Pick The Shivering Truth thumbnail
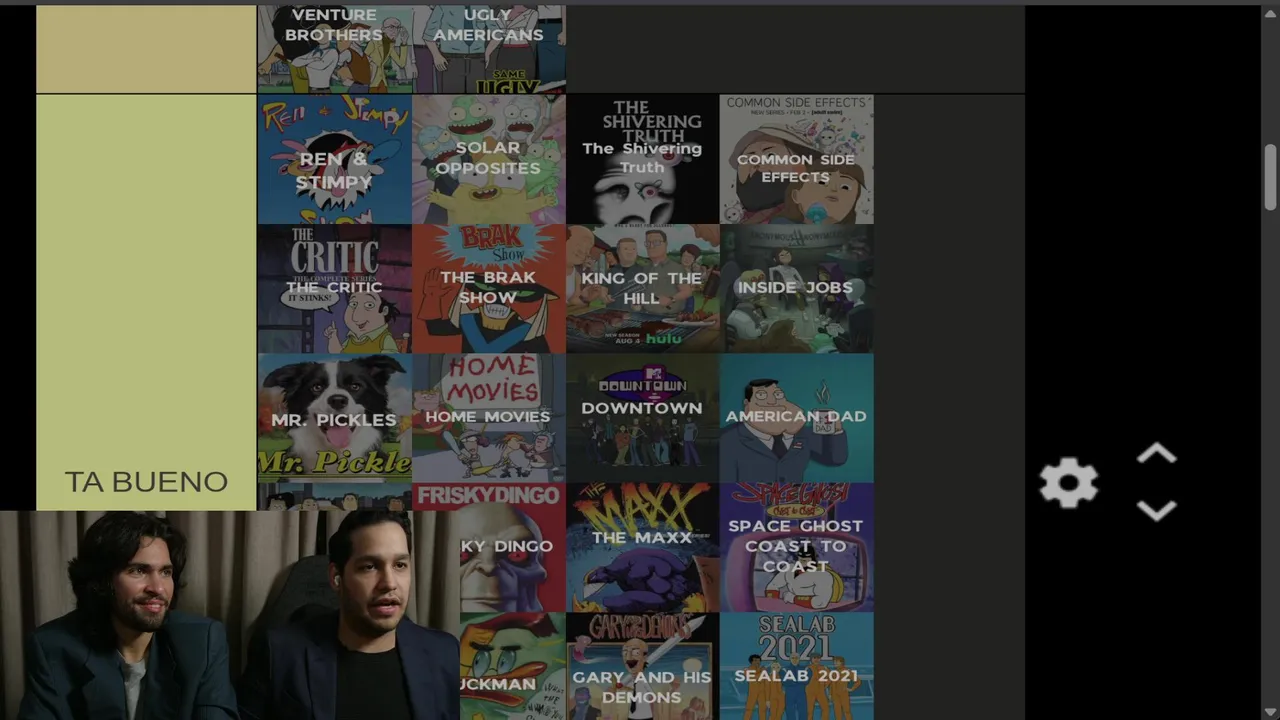1280x720 pixels. (x=642, y=159)
